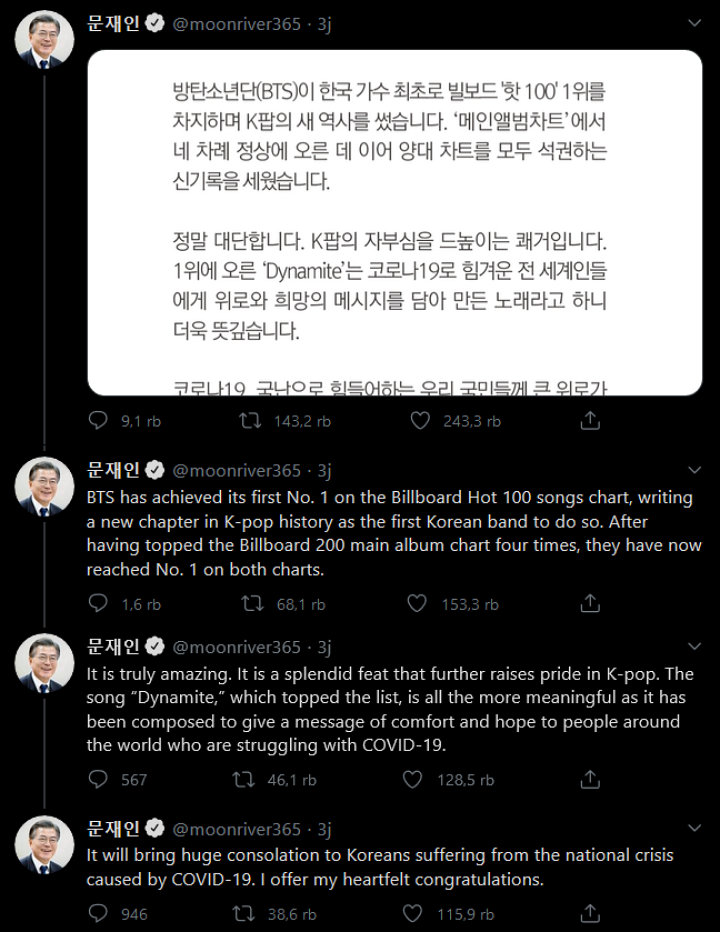Screen dimensions: 720x932
Task: Expand options chevron on Billboard Hot 100 tweet
Action: click(694, 470)
